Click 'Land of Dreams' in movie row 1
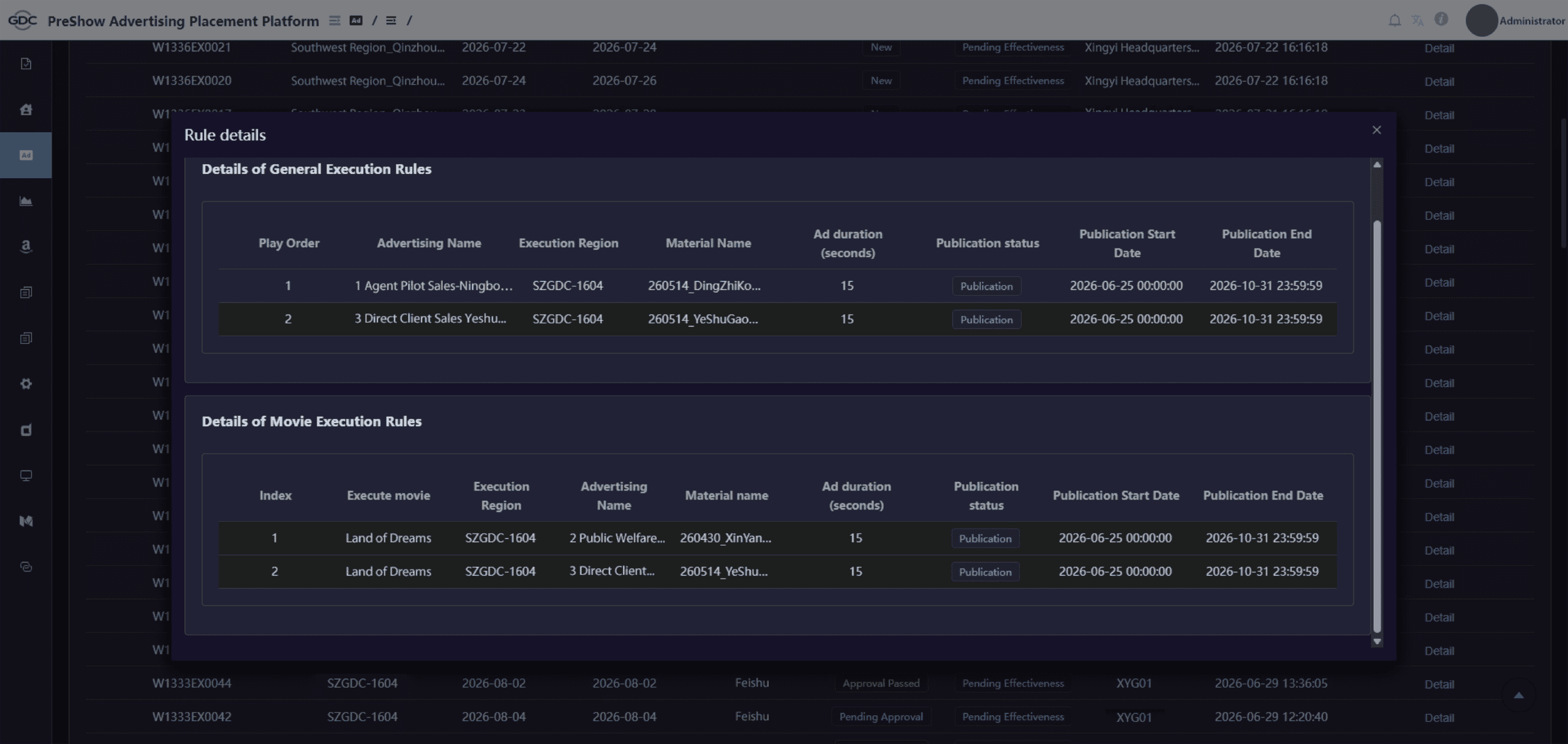Screen dimensions: 1568x744 point(388,538)
